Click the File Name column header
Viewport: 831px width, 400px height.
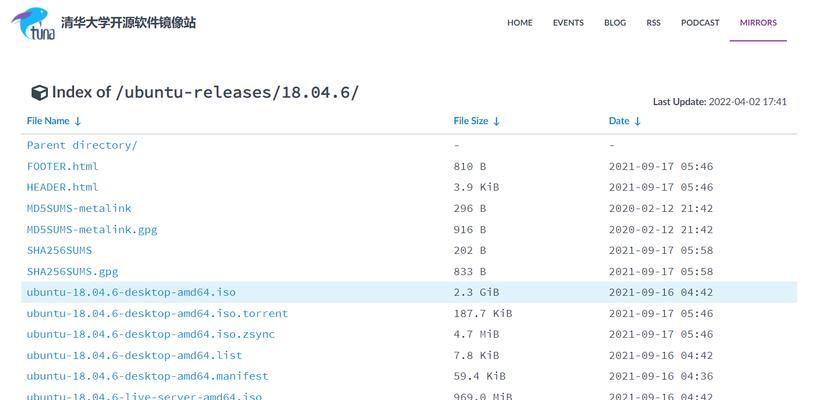click(x=48, y=121)
